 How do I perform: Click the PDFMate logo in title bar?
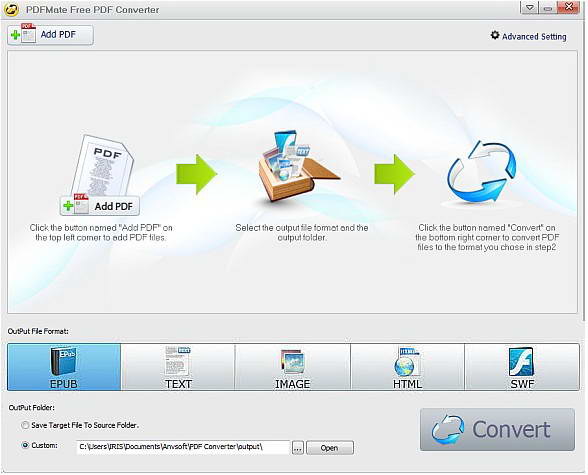(x=11, y=9)
